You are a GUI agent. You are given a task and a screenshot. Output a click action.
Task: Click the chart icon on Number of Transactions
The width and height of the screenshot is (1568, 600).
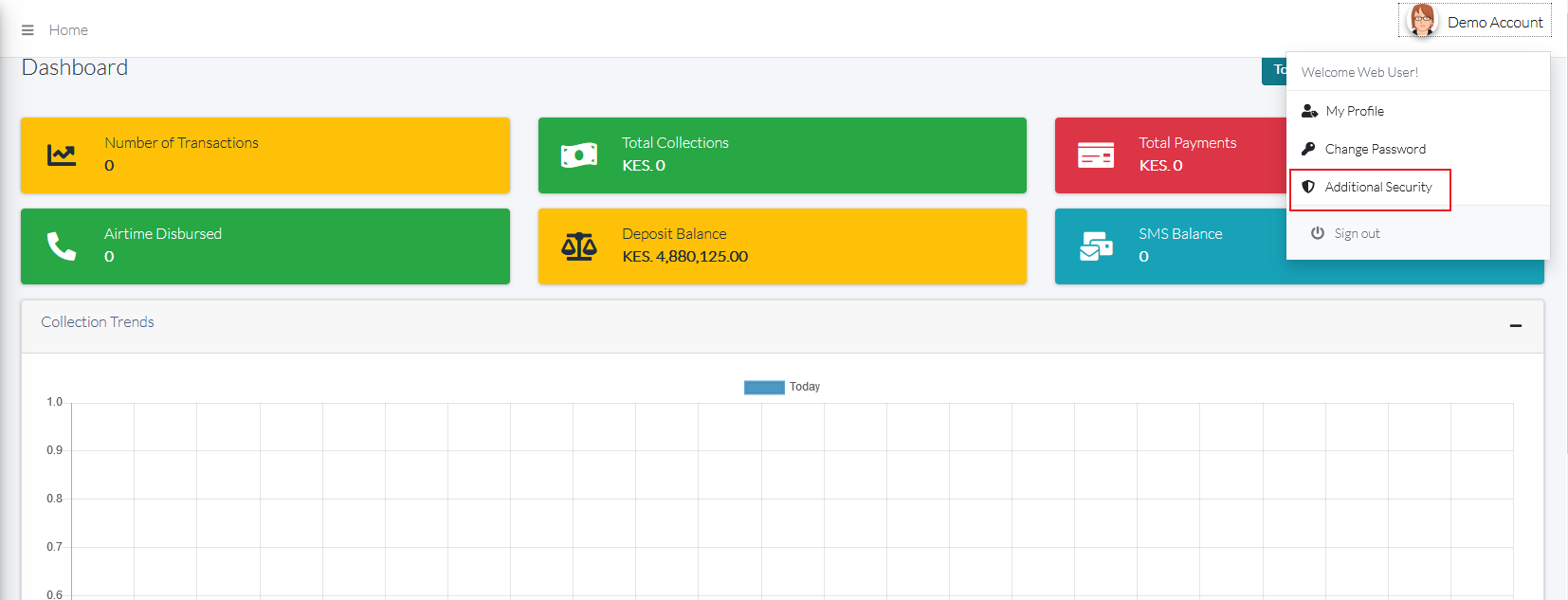[x=62, y=155]
